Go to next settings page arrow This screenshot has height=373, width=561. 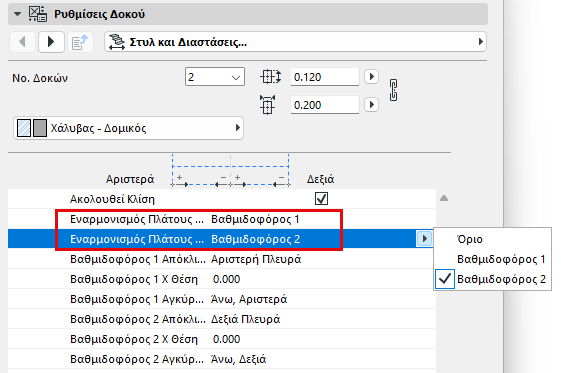pyautogui.click(x=51, y=42)
